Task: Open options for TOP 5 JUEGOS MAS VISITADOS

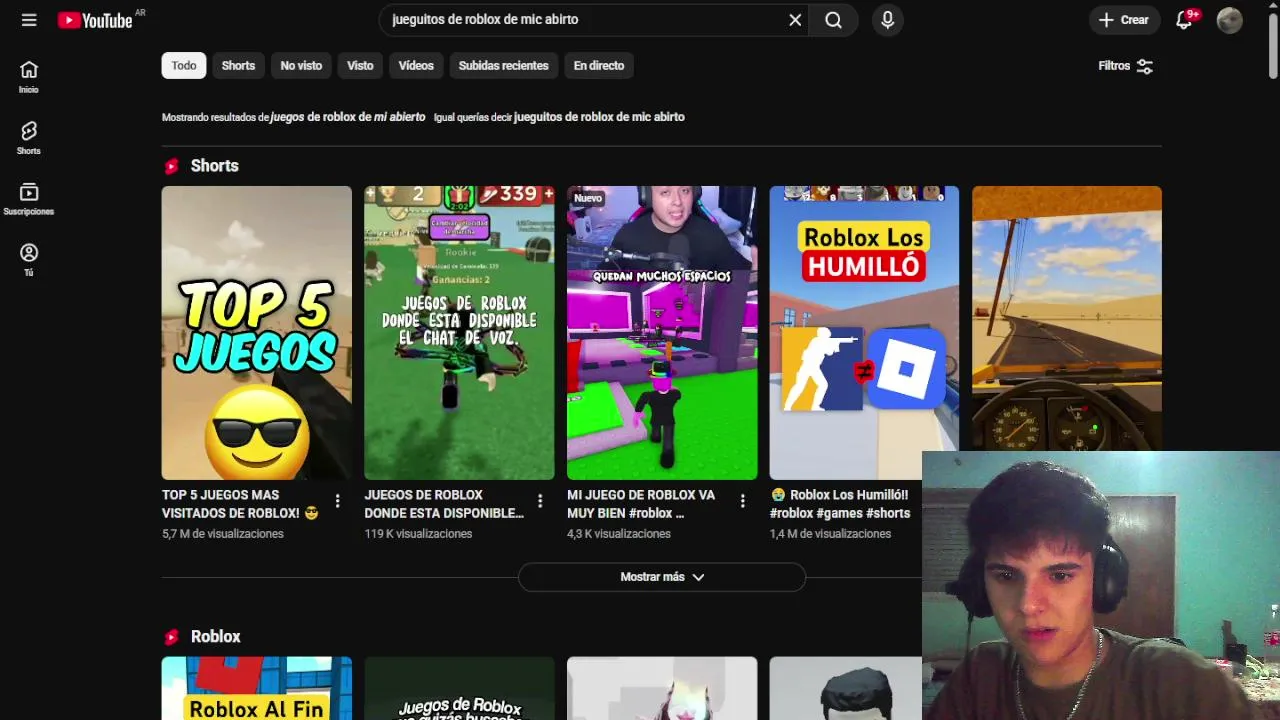Action: 337,501
